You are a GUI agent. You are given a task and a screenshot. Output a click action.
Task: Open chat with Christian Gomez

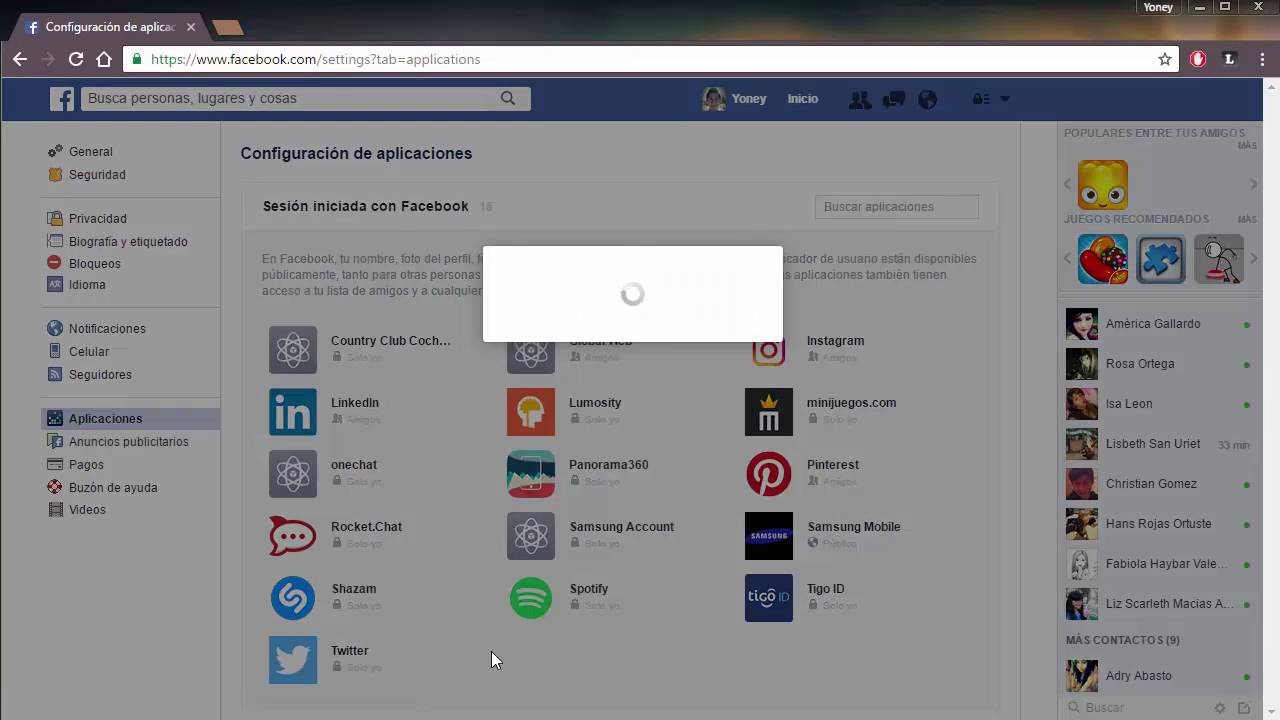click(1159, 484)
